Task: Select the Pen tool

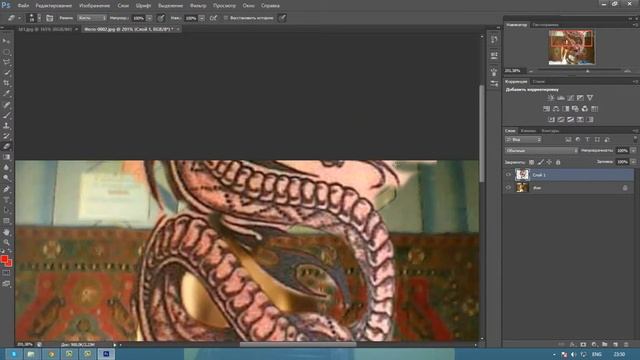Action: pyautogui.click(x=6, y=189)
